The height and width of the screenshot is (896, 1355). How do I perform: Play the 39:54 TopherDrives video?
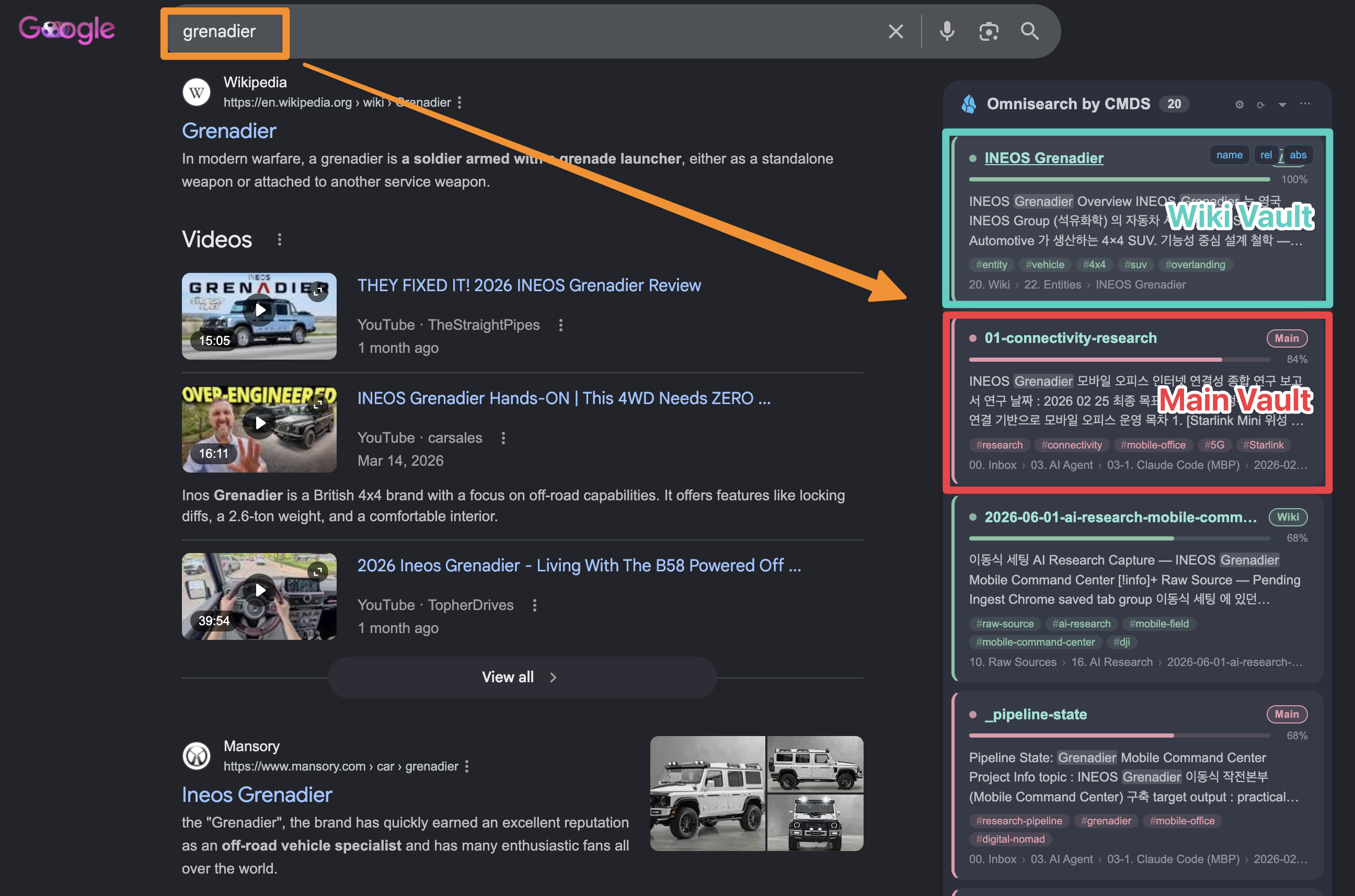click(259, 590)
